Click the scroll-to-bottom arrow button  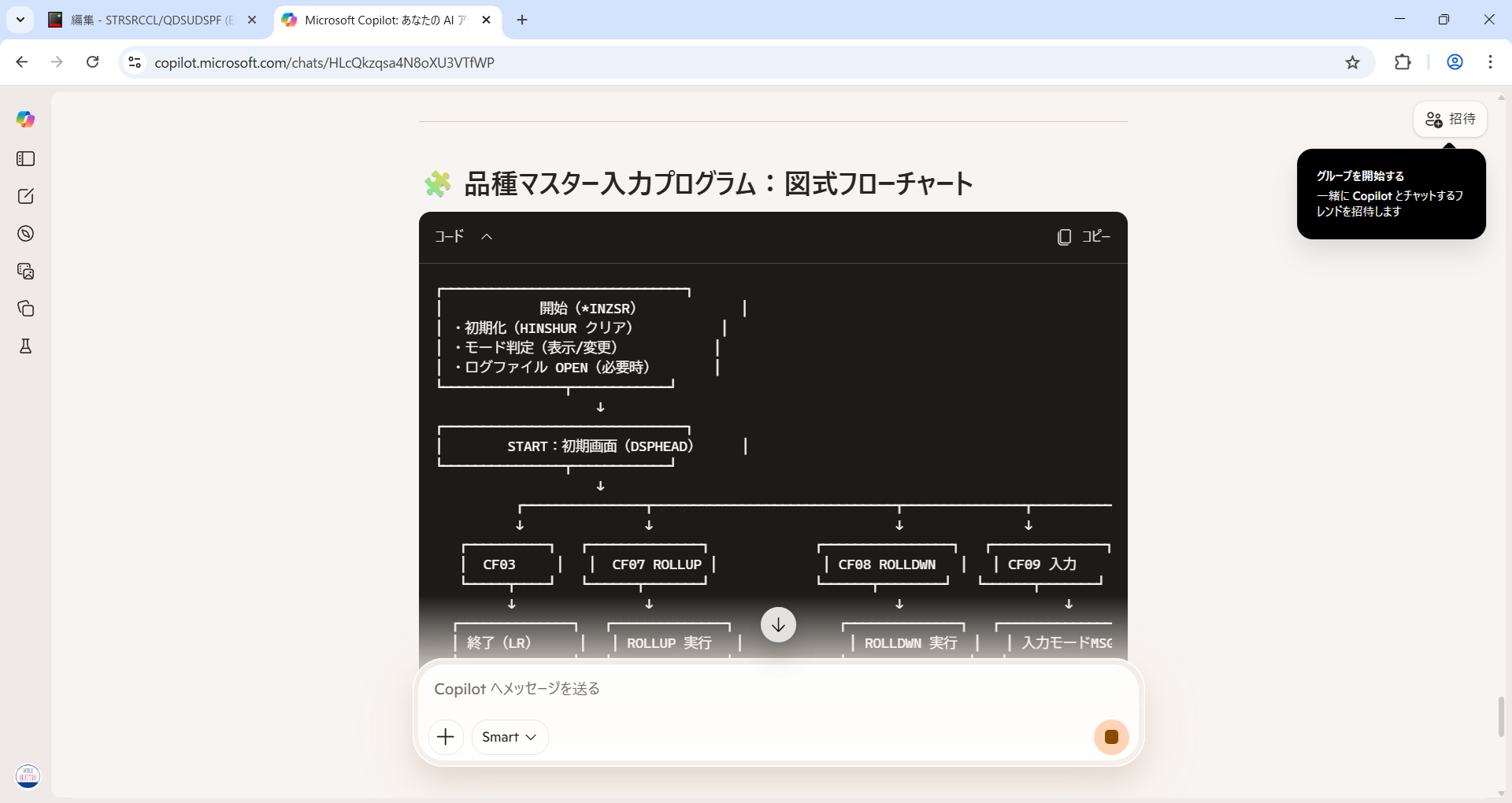[778, 625]
